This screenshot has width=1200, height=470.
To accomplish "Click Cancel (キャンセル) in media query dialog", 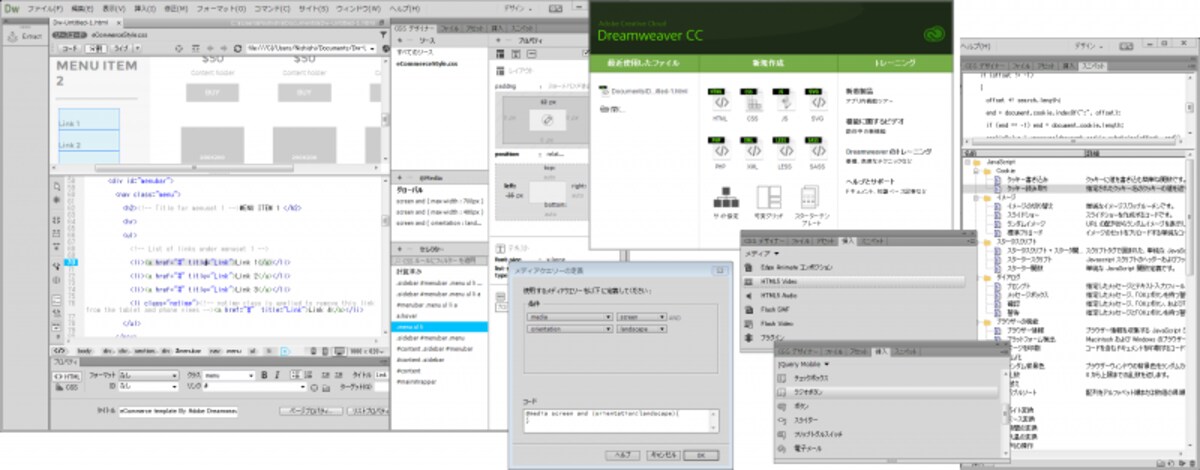I will tap(662, 454).
